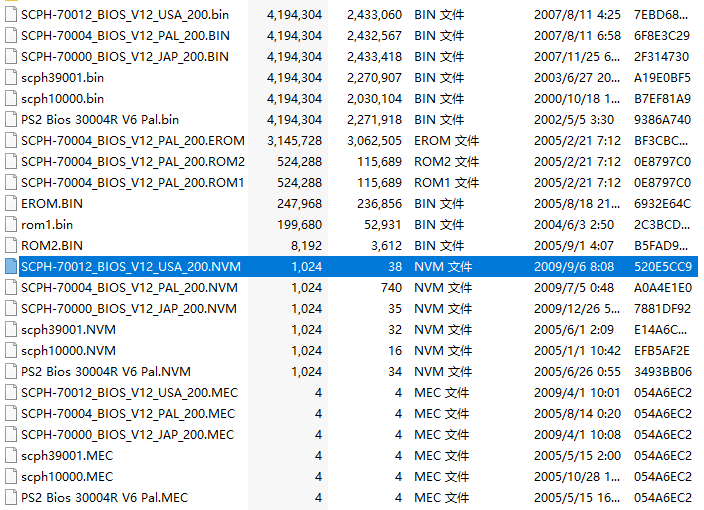This screenshot has width=704, height=510.
Task: Click the icon beside PS2 Bios 30004R V6 Pal.MEC
Action: (x=11, y=498)
